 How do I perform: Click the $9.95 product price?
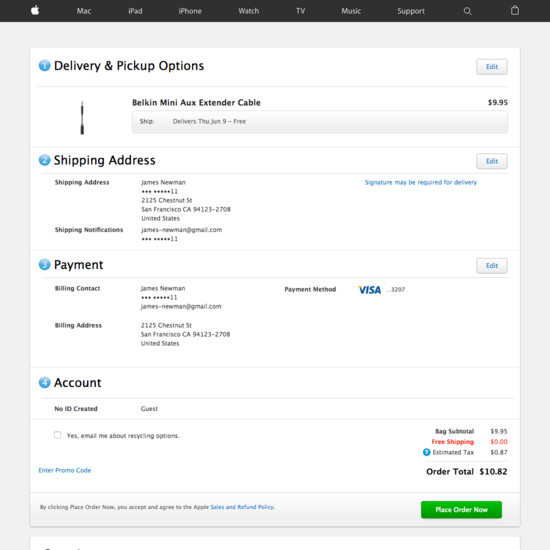(x=498, y=102)
